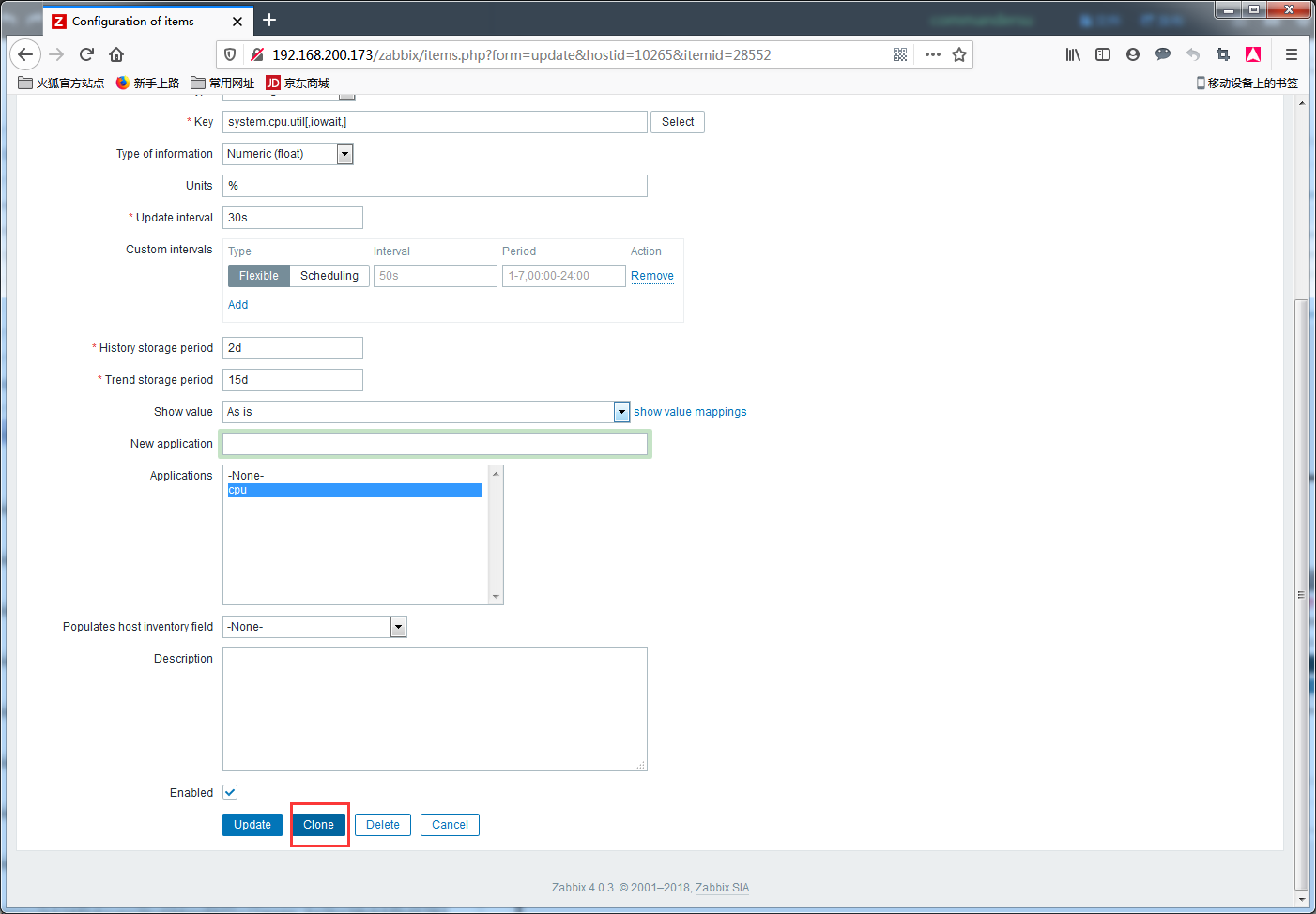The image size is (1316, 914).
Task: Click the Key input field
Action: tap(435, 122)
